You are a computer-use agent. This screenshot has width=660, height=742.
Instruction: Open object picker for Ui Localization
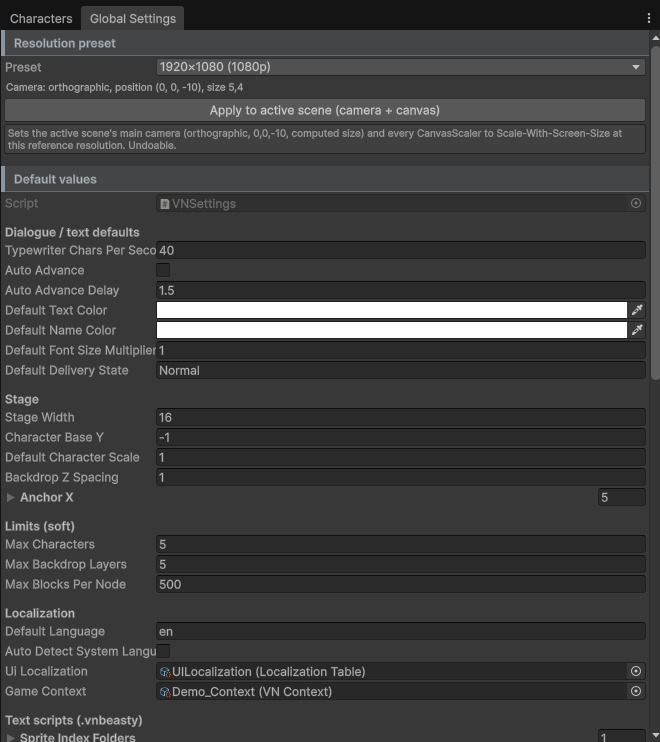point(635,671)
